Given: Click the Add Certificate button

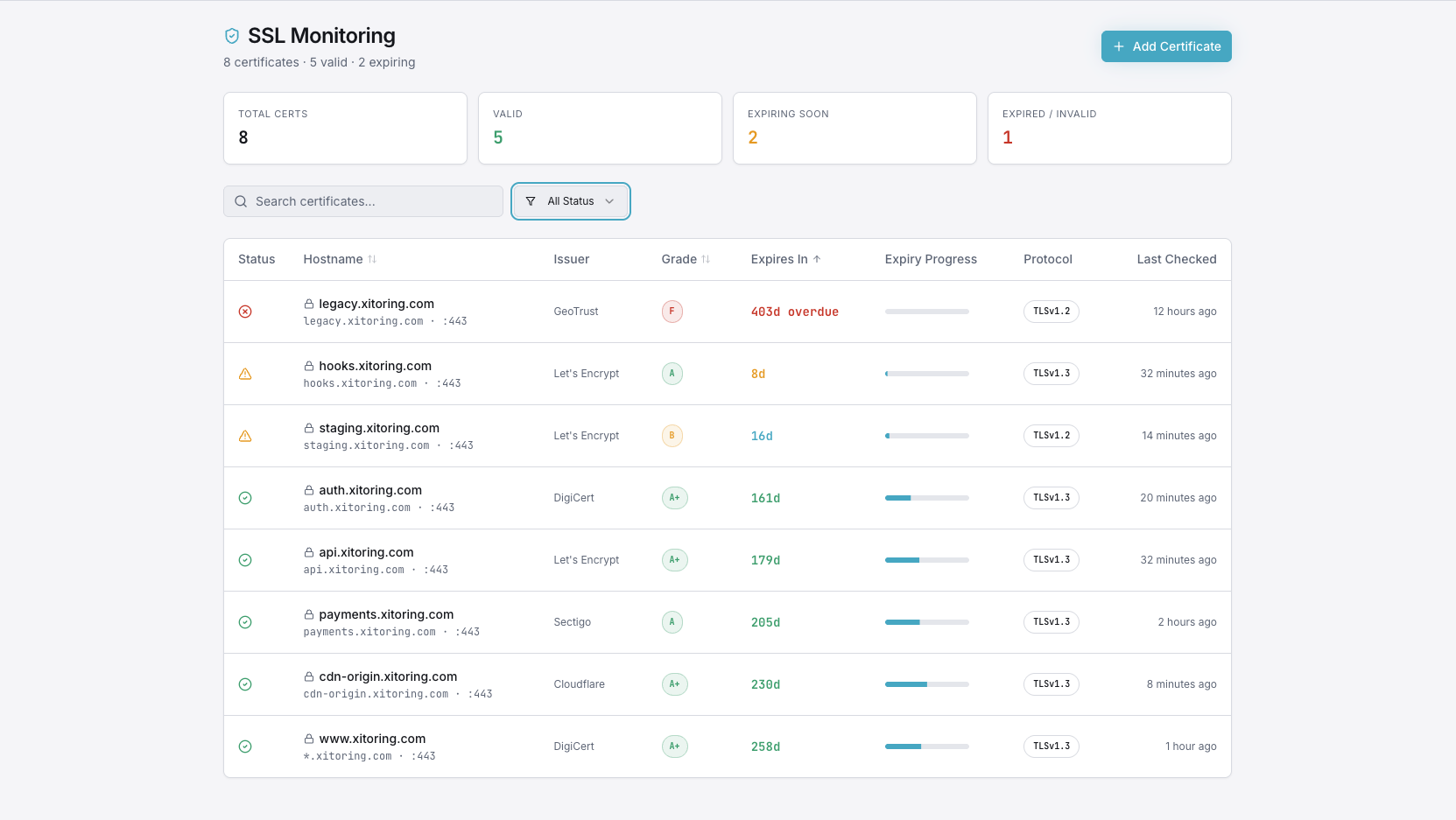Looking at the screenshot, I should point(1165,46).
